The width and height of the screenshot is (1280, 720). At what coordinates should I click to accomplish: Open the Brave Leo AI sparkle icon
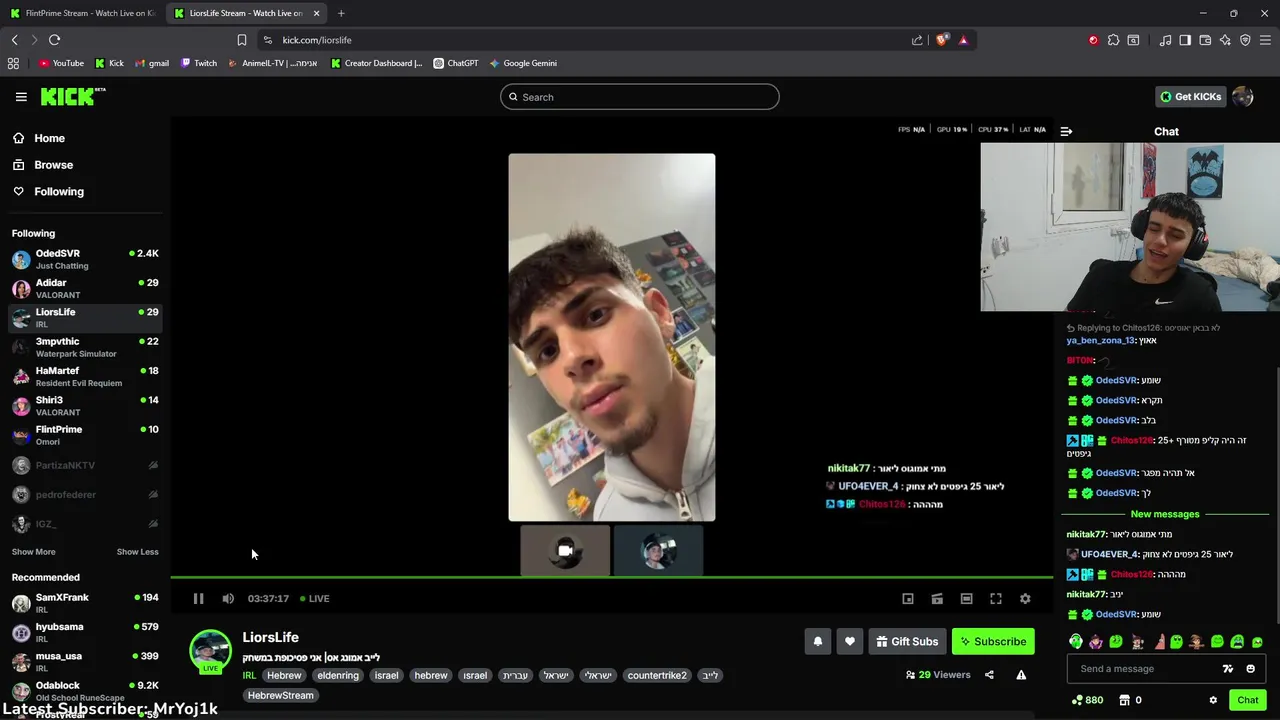click(x=1225, y=40)
